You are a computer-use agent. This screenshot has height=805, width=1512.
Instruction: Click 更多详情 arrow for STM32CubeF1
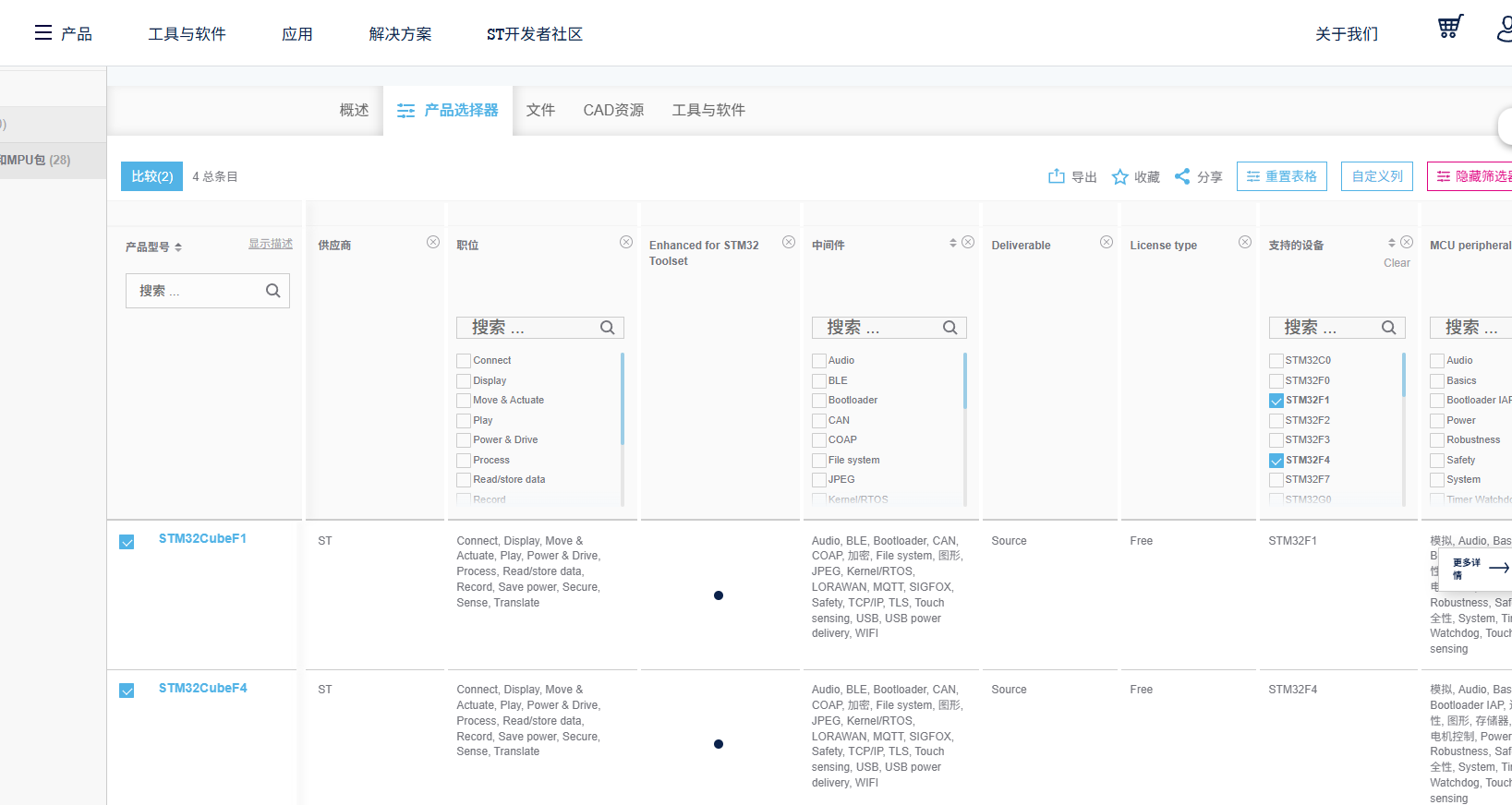(x=1500, y=568)
